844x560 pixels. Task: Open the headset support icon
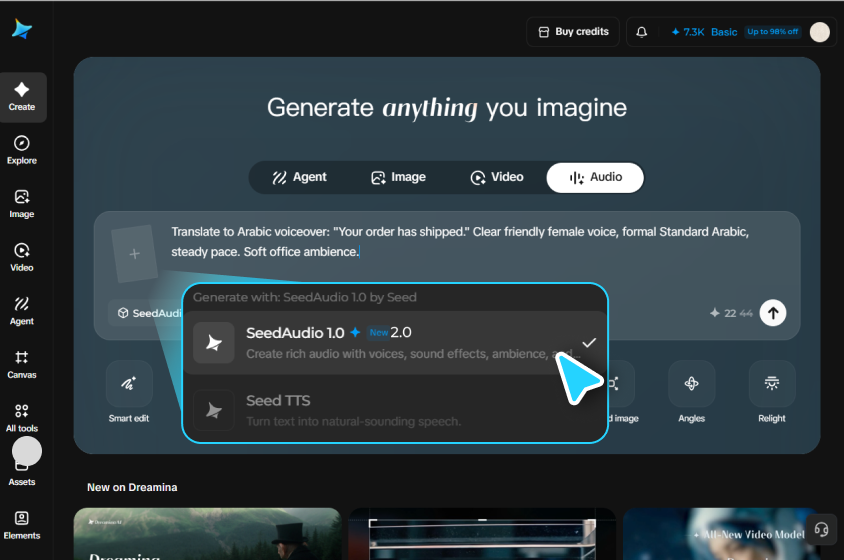[x=821, y=529]
